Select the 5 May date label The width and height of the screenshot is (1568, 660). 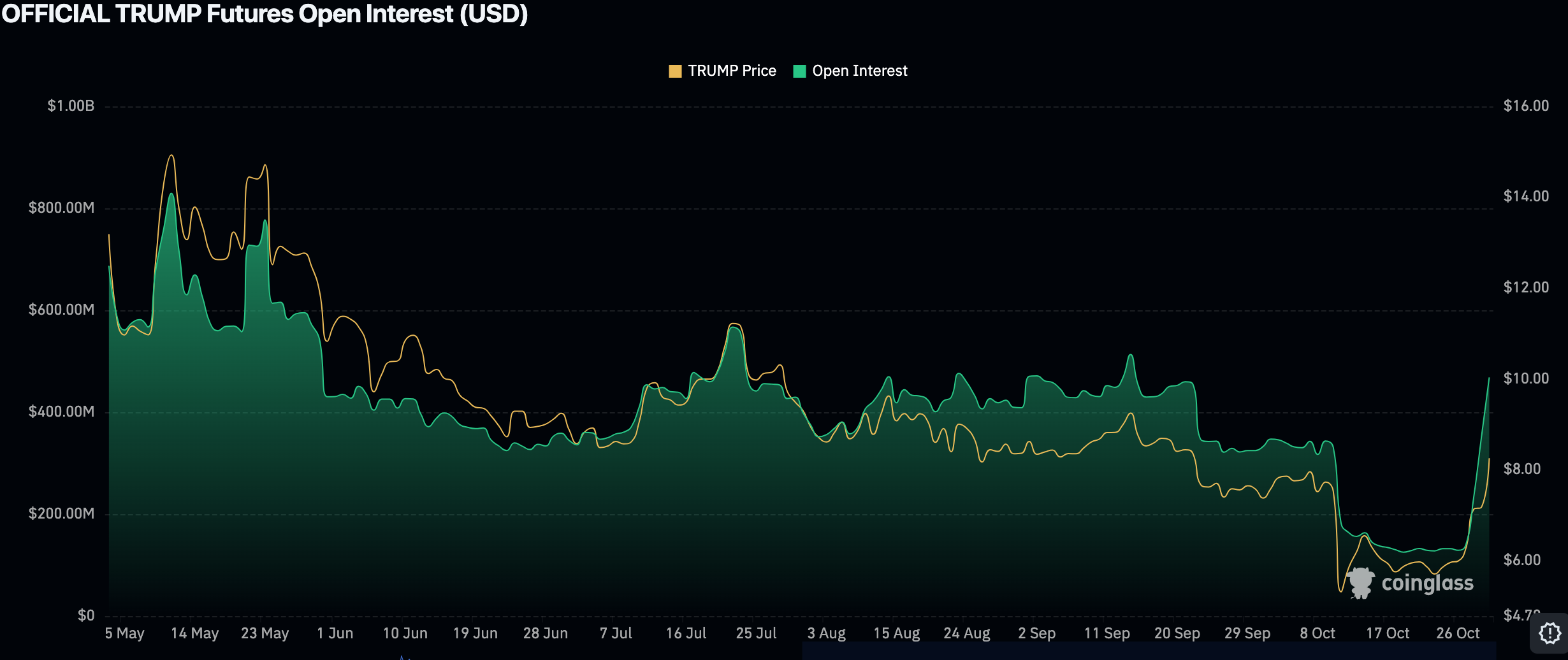pyautogui.click(x=125, y=633)
